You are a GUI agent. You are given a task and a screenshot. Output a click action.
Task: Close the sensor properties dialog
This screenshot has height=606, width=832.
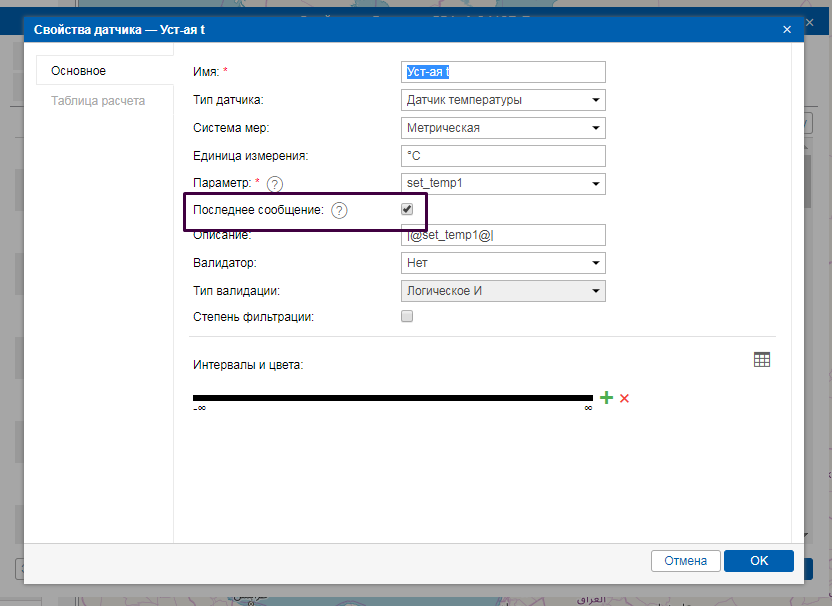click(x=787, y=30)
